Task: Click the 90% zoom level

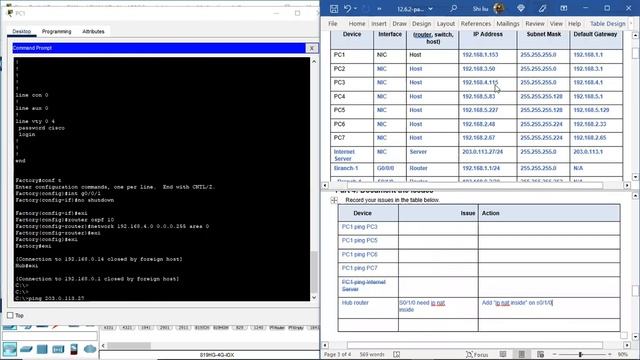Action: [x=622, y=354]
